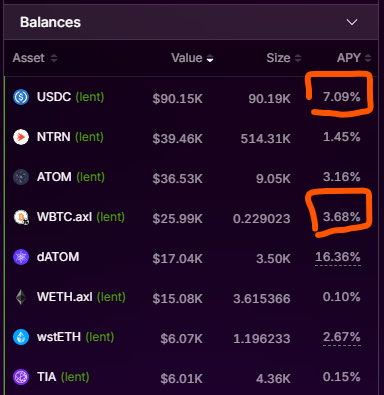
Task: Sort by Asset column arrows
Action: [54, 58]
